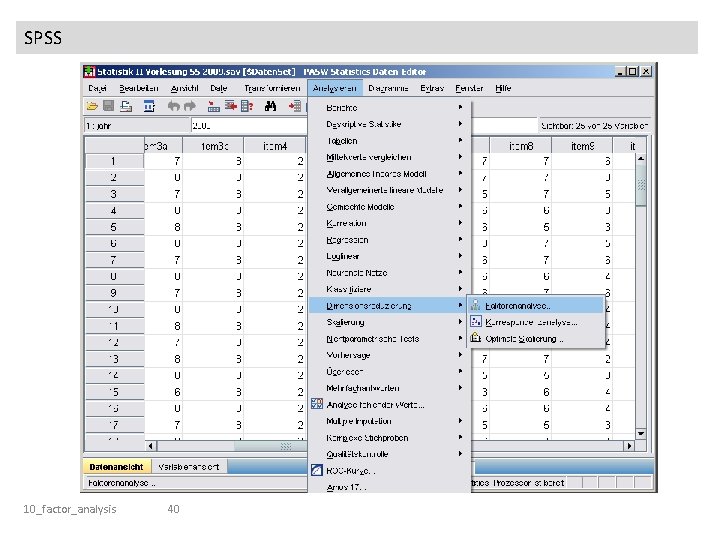This screenshot has width=720, height=540.
Task: Select the item8 column header
Action: pyautogui.click(x=521, y=146)
